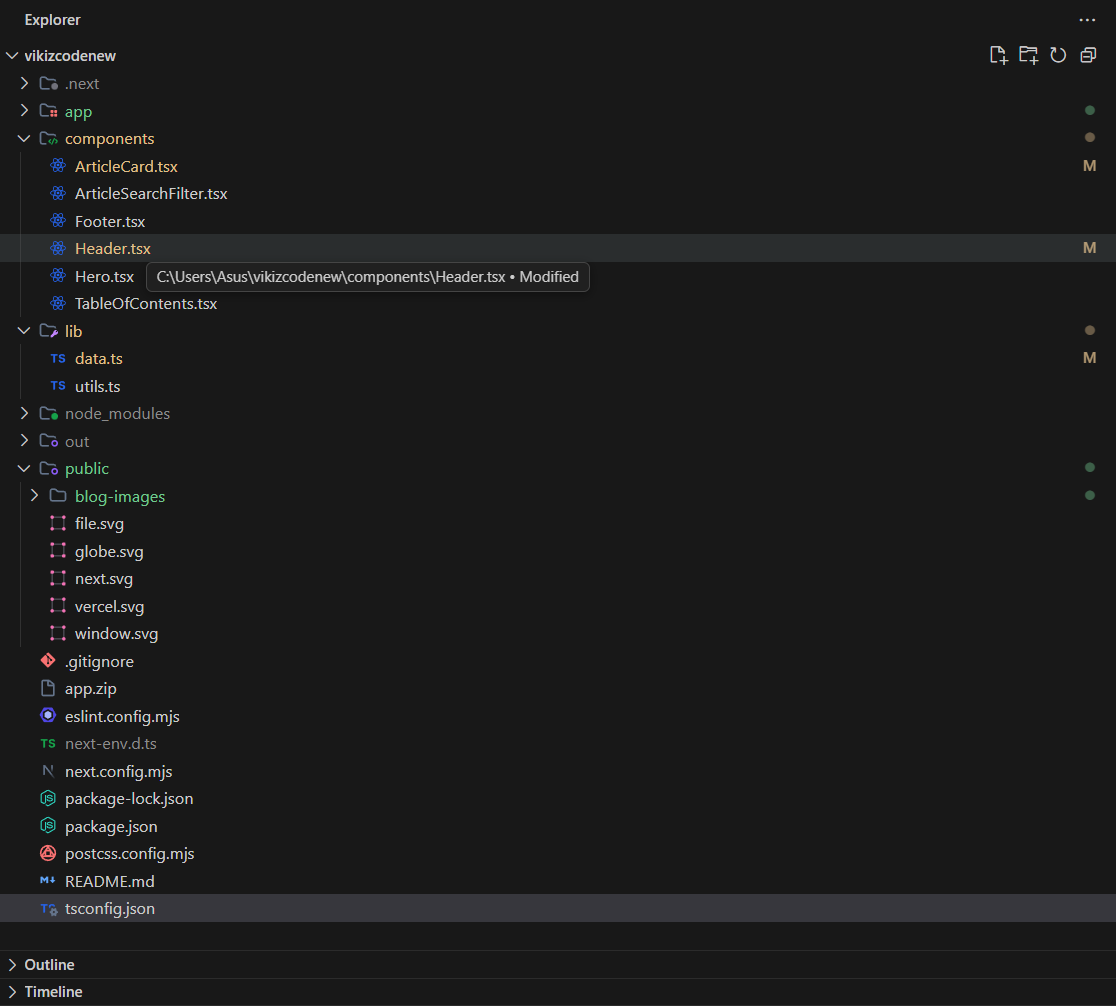
Task: Open Footer.tsx from components
Action: (x=110, y=220)
